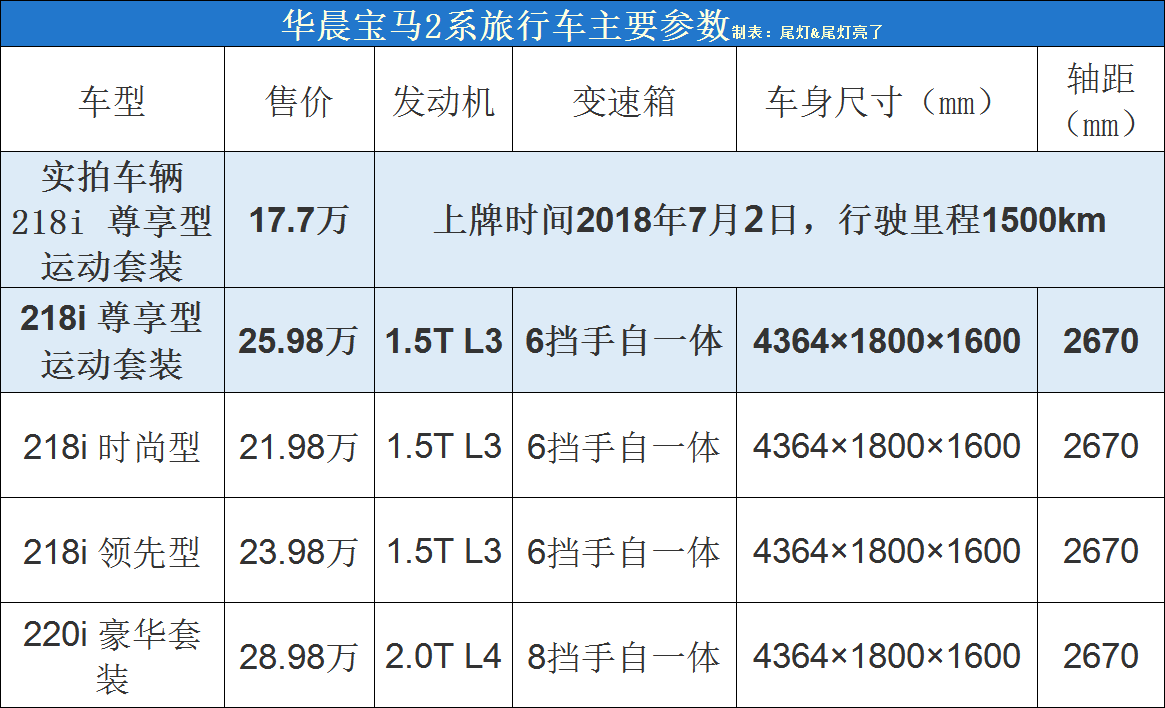Click the 制表：尾灯&尾灯亮了 credit text
The width and height of the screenshot is (1165, 708).
[808, 32]
